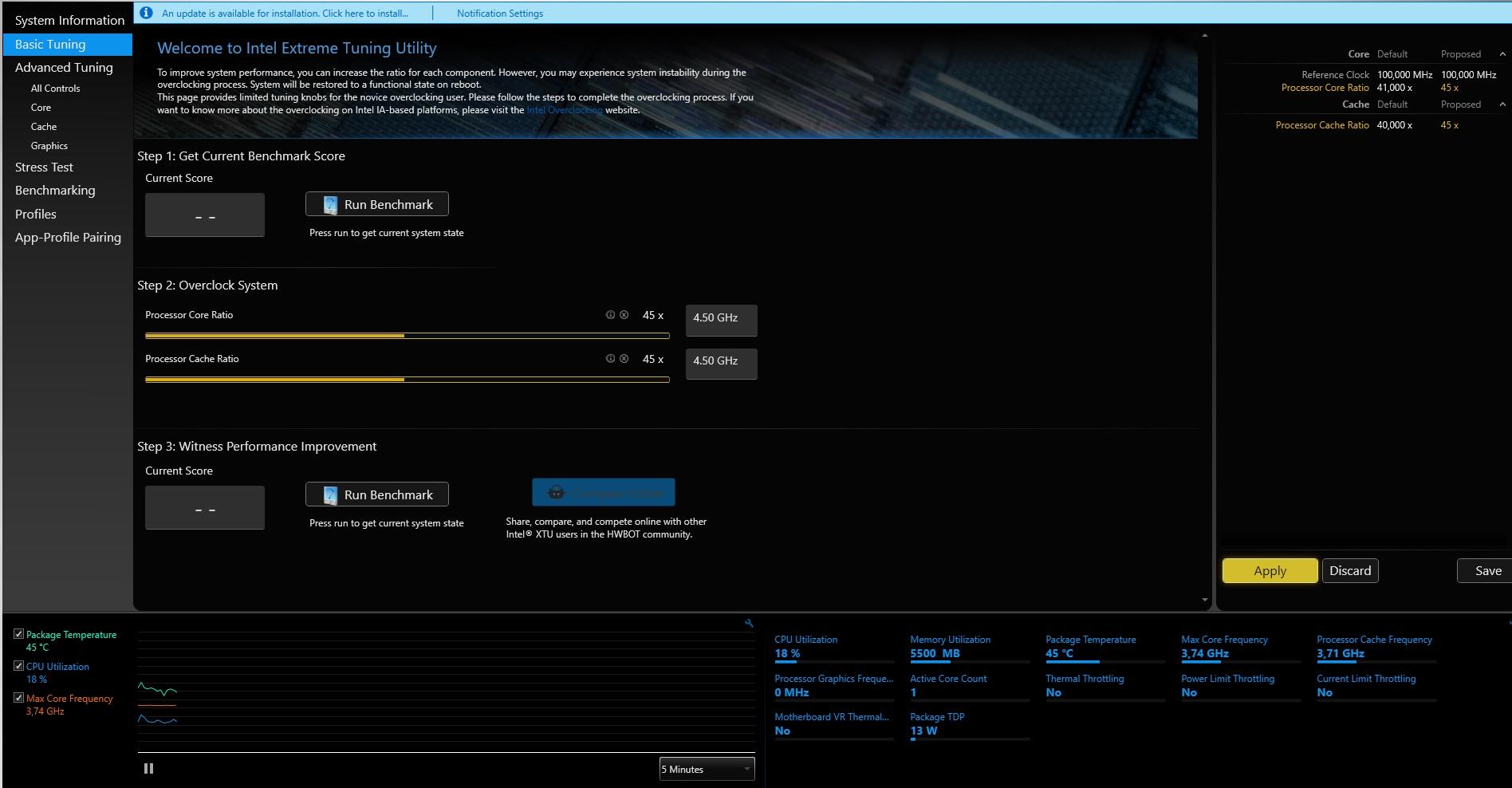Adjust the Processor Cache Ratio slider
Viewport: 1512px width, 788px height.
click(407, 380)
